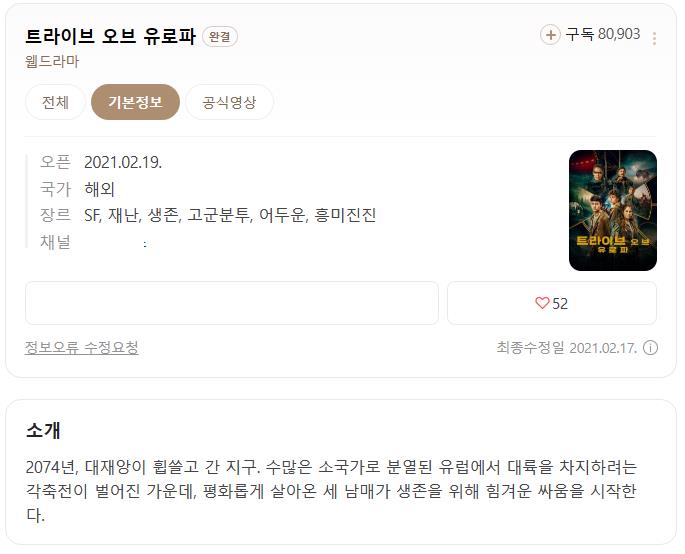Screen dimensions: 685x554
Task: Click the 소개 section heading
Action: point(43,430)
